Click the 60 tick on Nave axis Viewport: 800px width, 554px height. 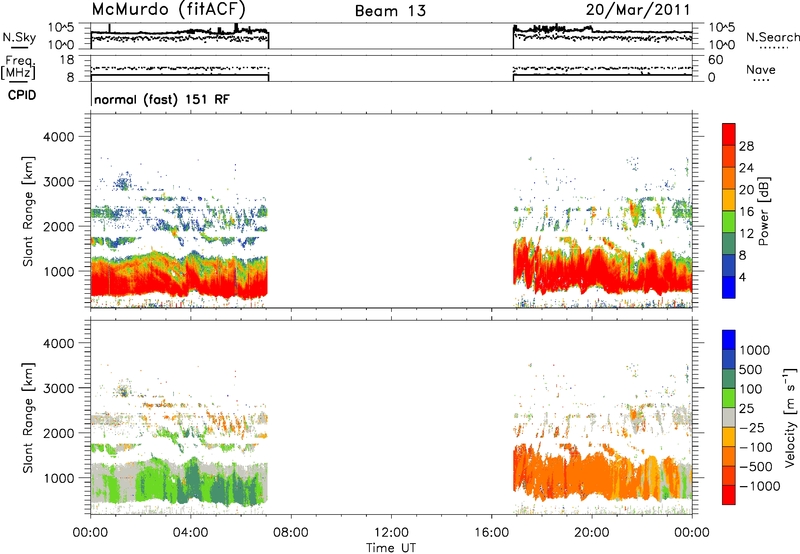click(x=715, y=60)
